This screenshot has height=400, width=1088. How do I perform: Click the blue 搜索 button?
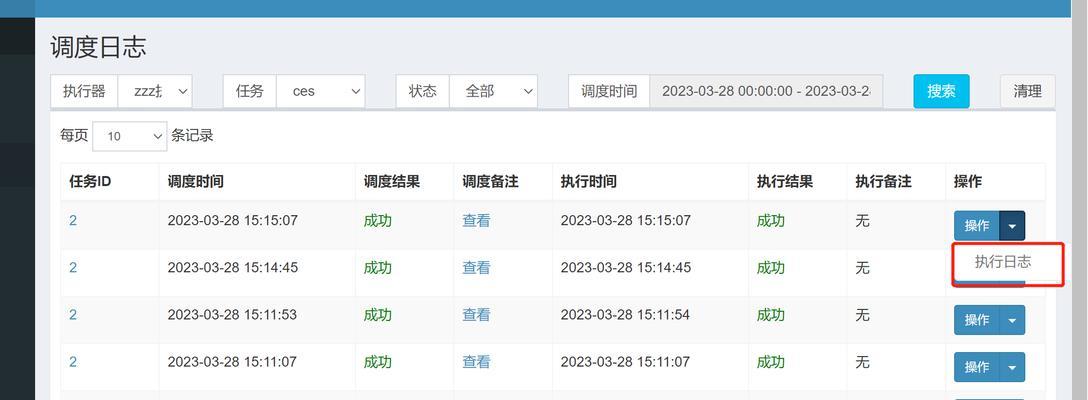941,91
